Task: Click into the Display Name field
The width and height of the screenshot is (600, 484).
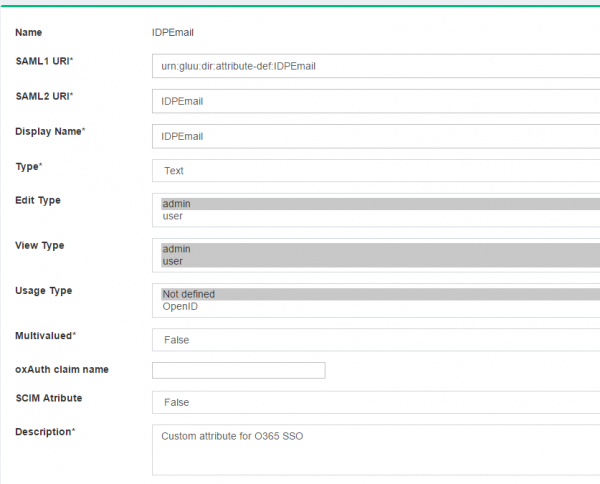Action: (x=375, y=136)
